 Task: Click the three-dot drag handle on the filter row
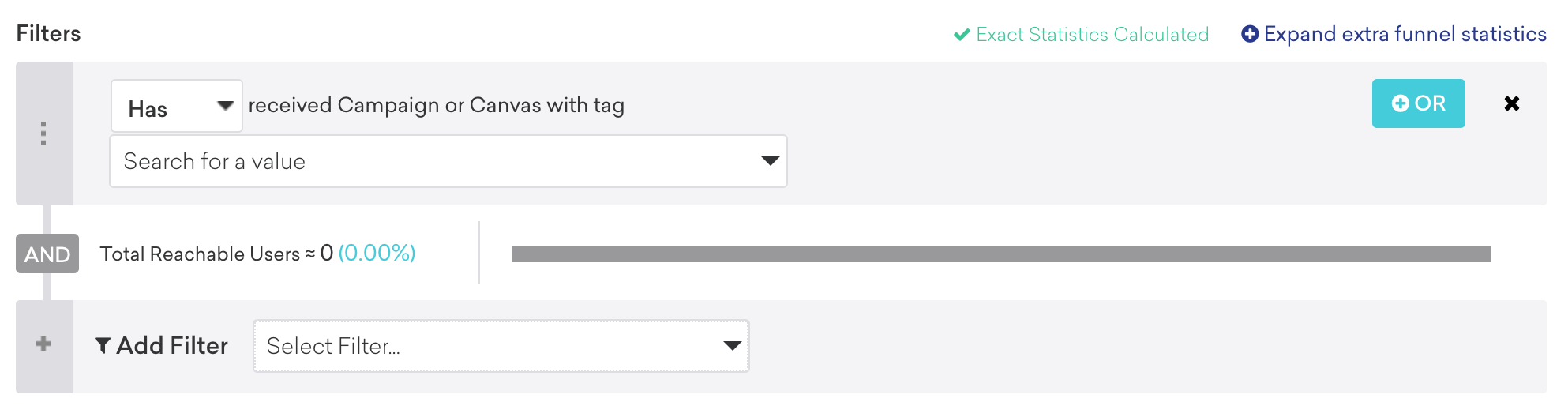[43, 133]
